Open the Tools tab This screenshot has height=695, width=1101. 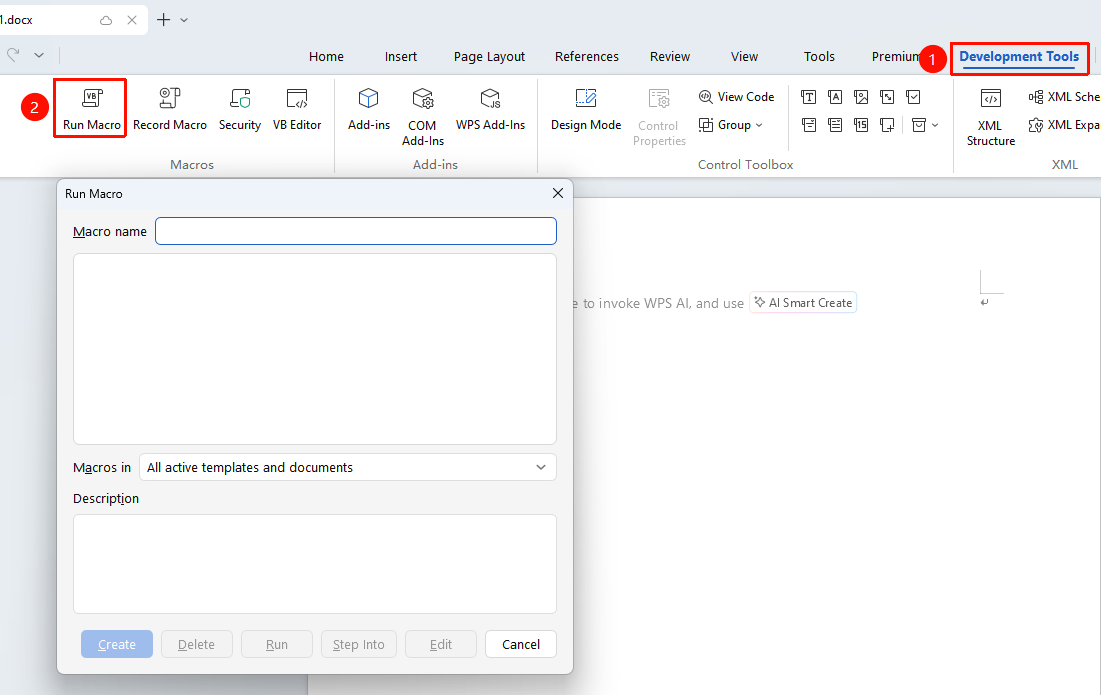[x=819, y=57]
